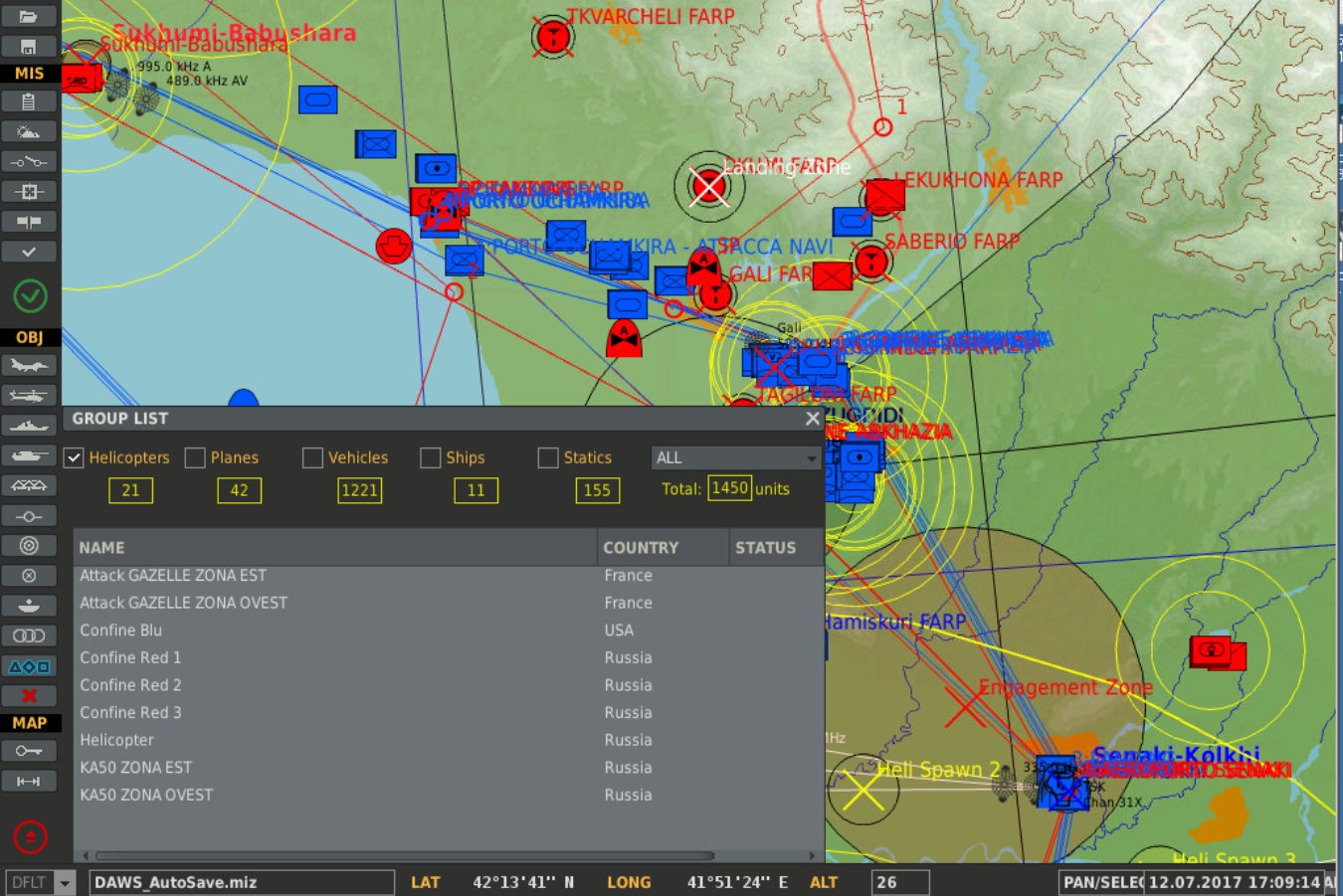1343x896 pixels.
Task: Uncheck the Helicopters filter checkbox
Action: tap(73, 457)
